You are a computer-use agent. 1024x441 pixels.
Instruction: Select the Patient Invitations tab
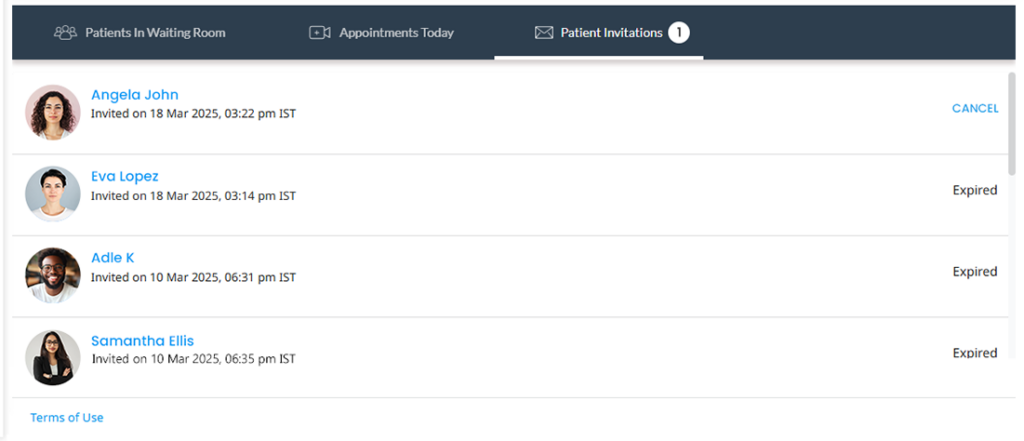click(599, 33)
